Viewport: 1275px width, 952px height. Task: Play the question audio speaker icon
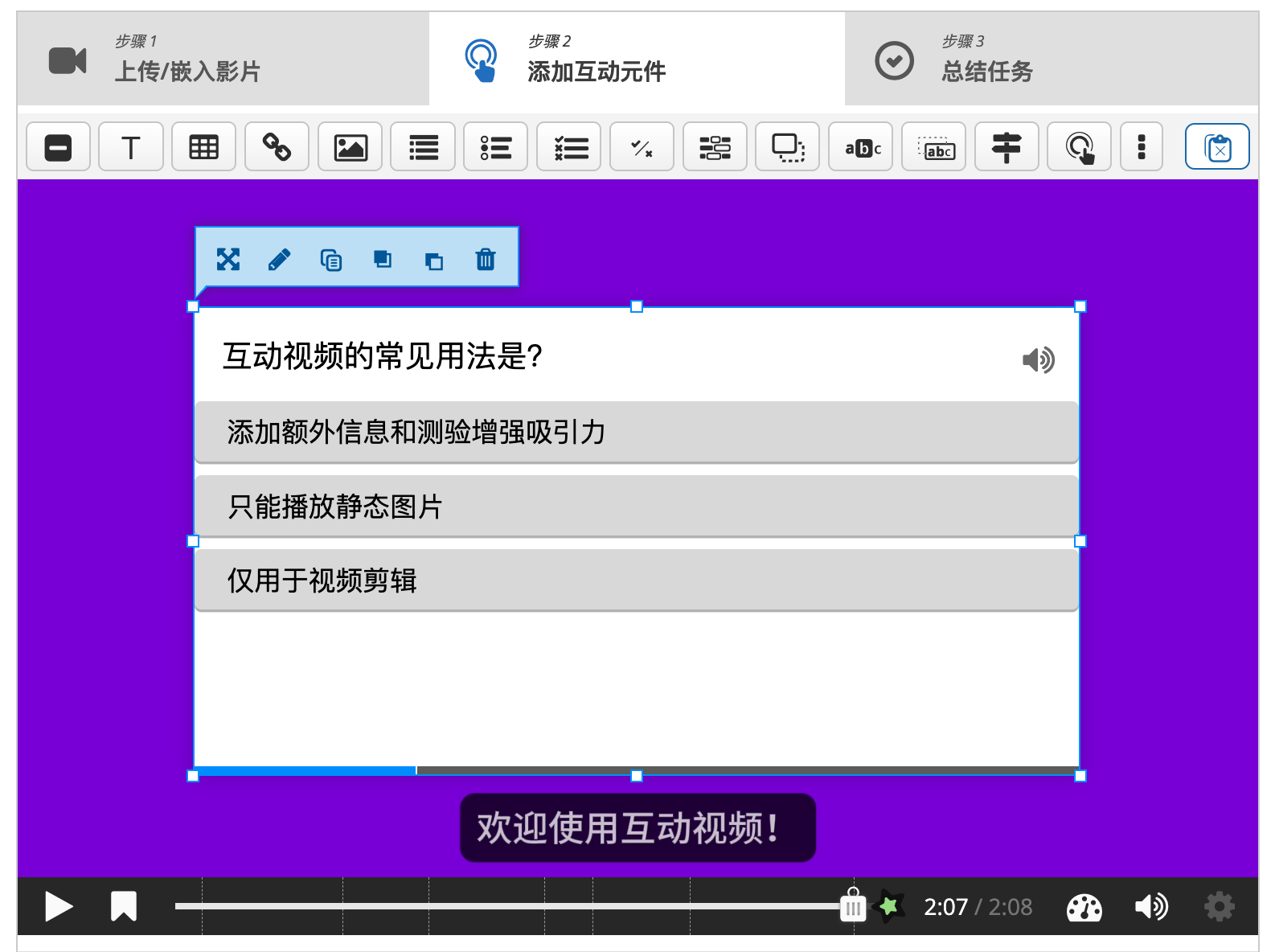(1038, 359)
